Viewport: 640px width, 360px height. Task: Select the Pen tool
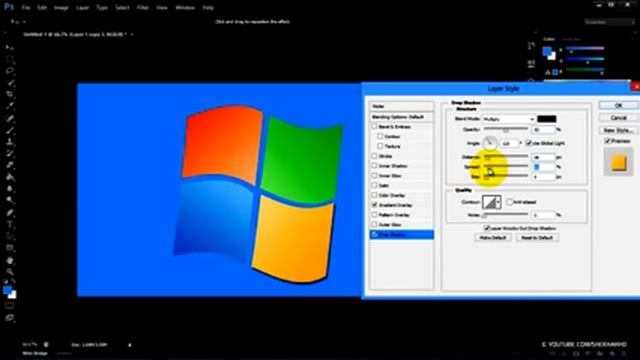point(9,213)
